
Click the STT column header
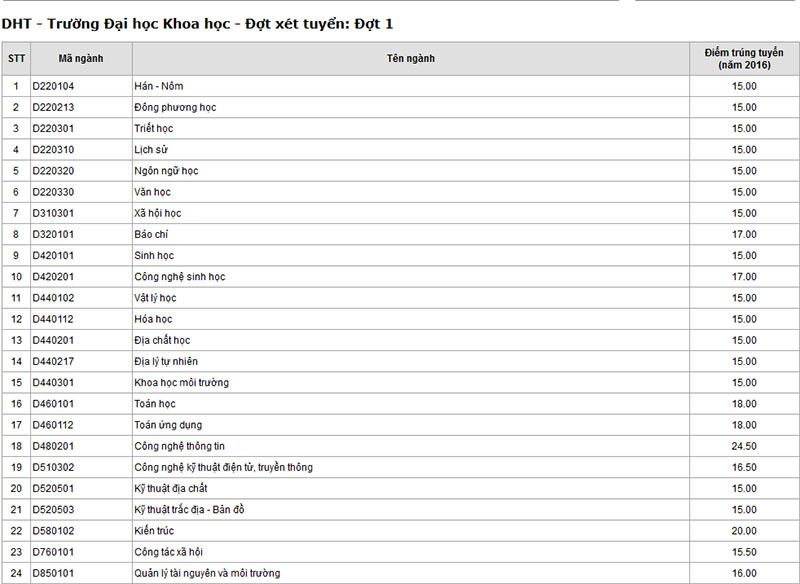tap(16, 58)
